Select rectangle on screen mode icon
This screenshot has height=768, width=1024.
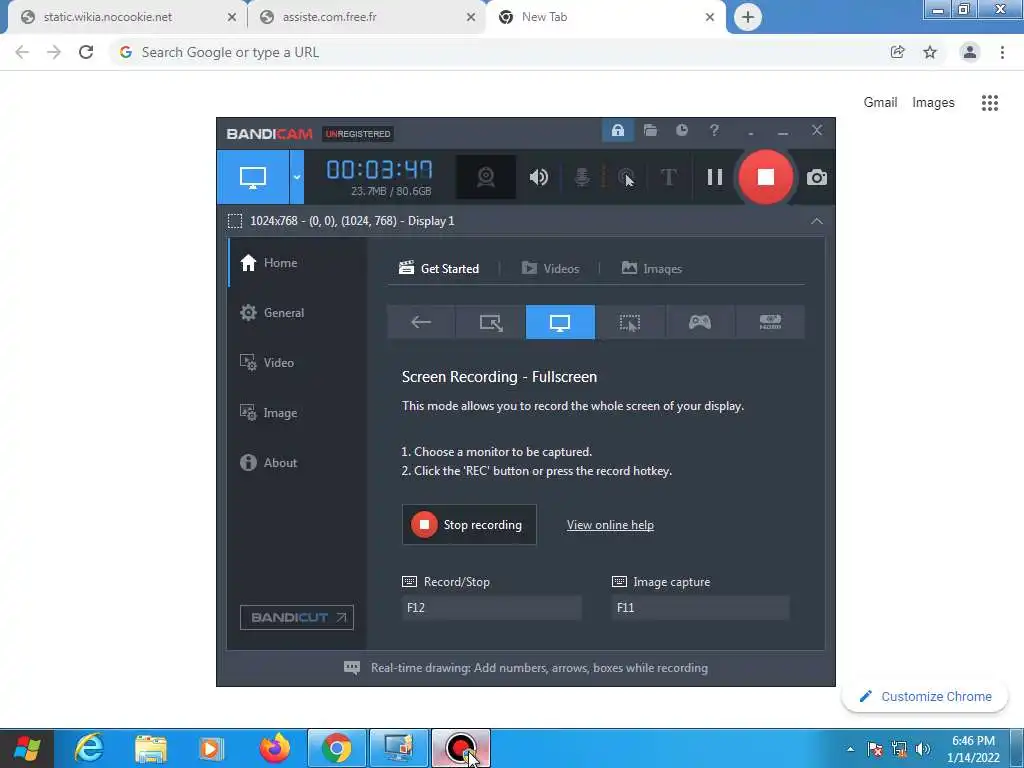click(490, 322)
